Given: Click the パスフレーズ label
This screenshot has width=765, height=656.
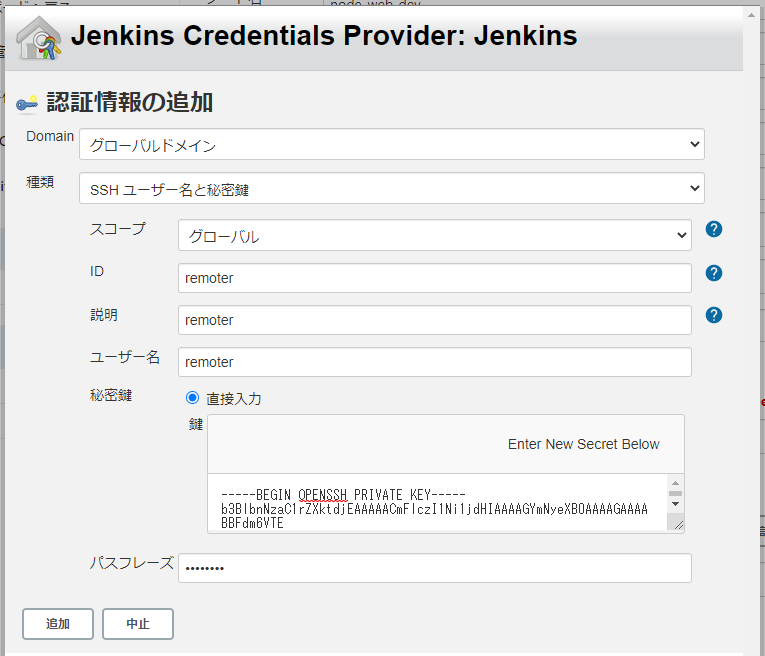Looking at the screenshot, I should click(132, 563).
